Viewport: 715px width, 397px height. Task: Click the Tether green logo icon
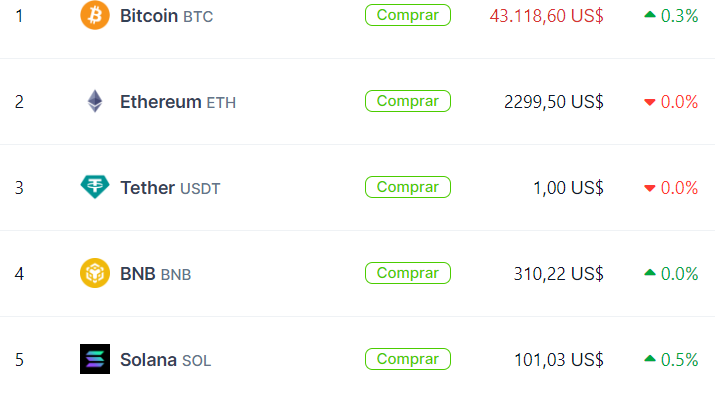click(95, 187)
